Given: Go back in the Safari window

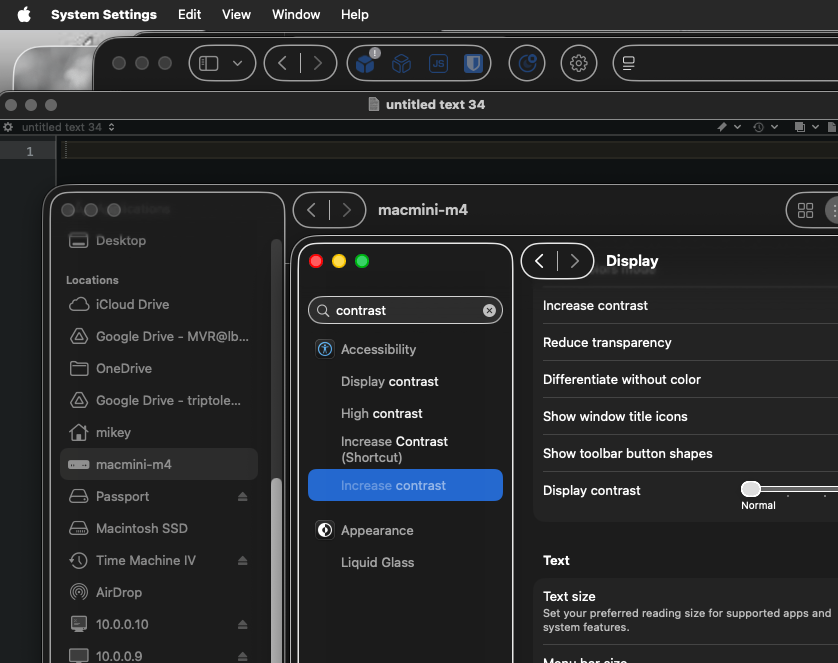Looking at the screenshot, I should (x=283, y=64).
